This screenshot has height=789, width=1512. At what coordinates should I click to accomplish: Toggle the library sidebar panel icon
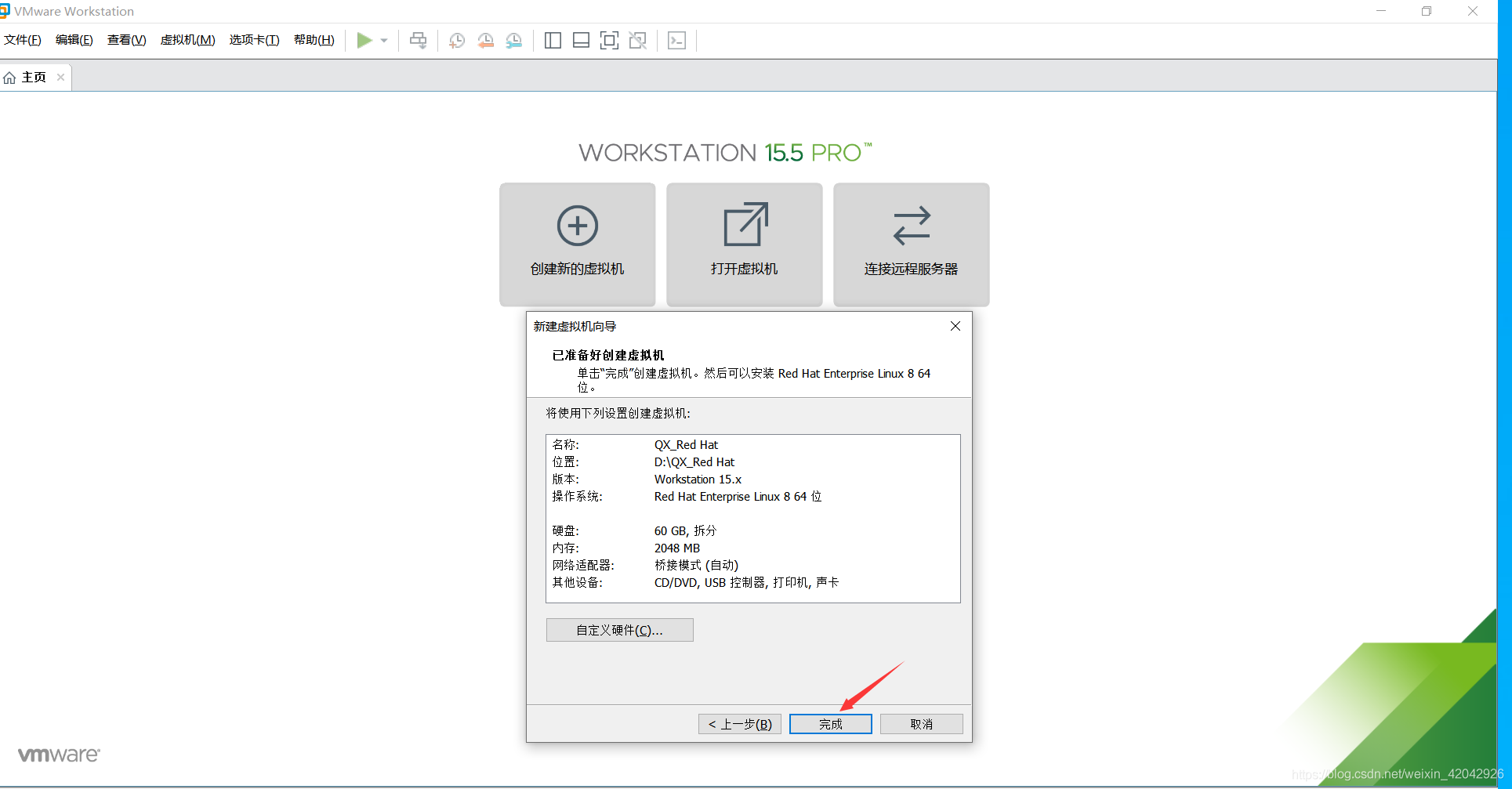coord(553,40)
